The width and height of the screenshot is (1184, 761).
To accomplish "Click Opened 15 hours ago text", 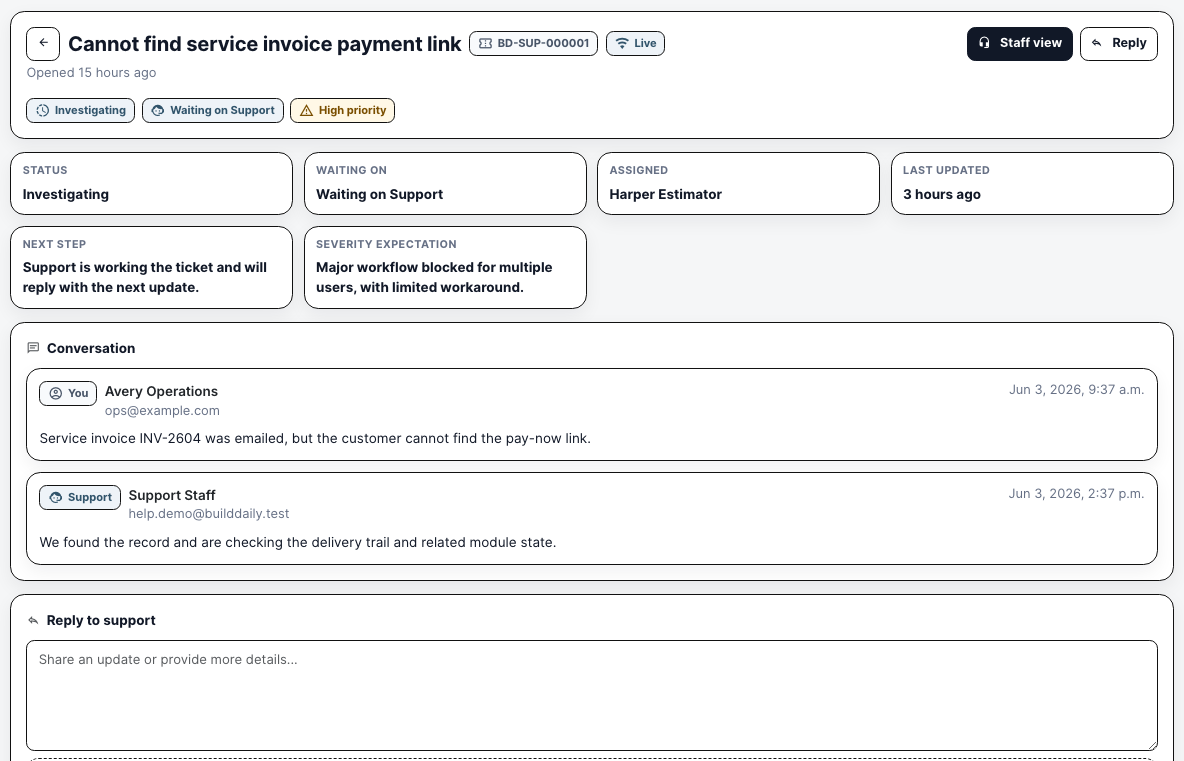I will (91, 72).
